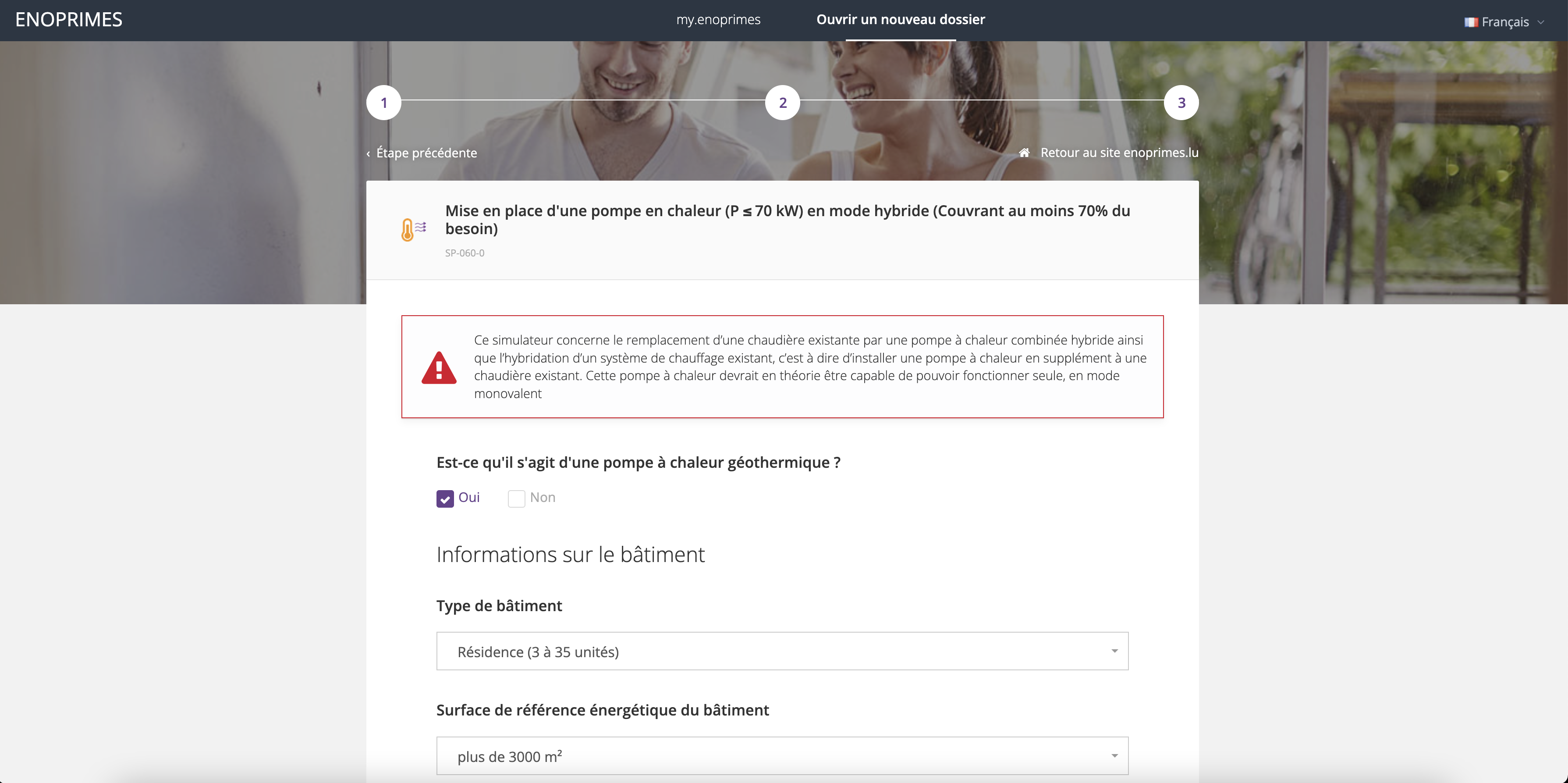Open the my.enoprimes tab

[x=718, y=20]
